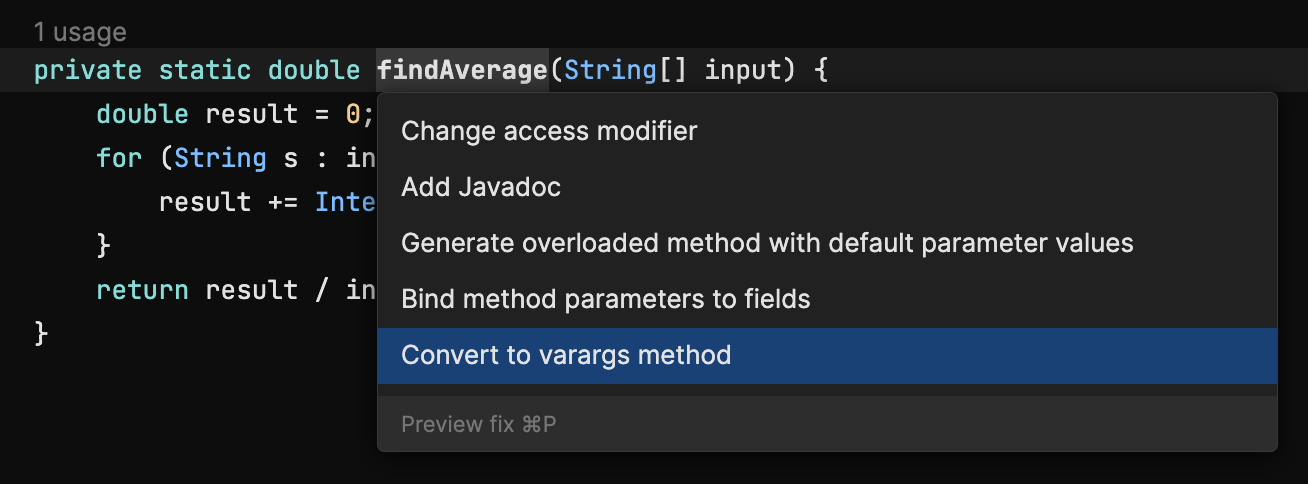Click the return keyword
This screenshot has width=1308, height=484.
(x=142, y=290)
